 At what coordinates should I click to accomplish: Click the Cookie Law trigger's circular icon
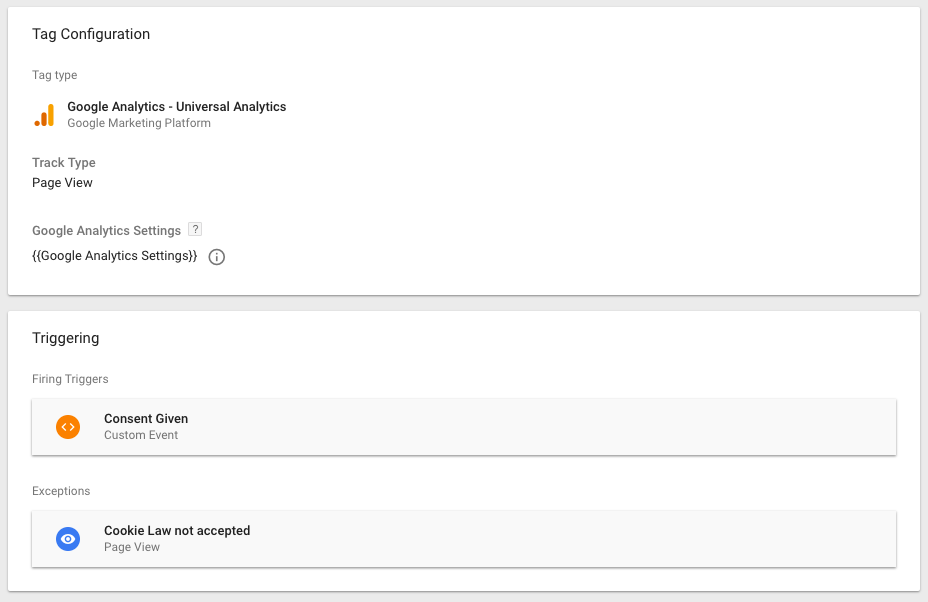[x=68, y=539]
